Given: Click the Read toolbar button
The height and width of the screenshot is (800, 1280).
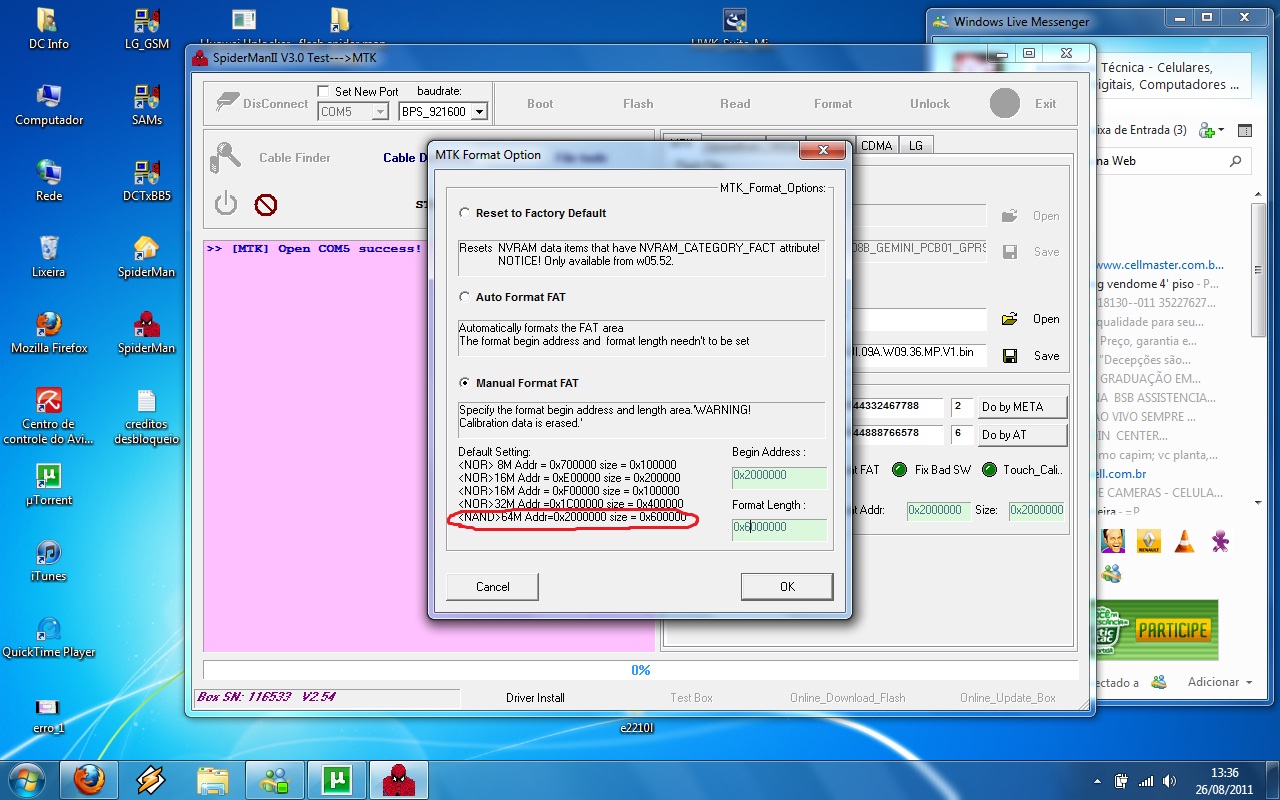Looking at the screenshot, I should coord(735,104).
